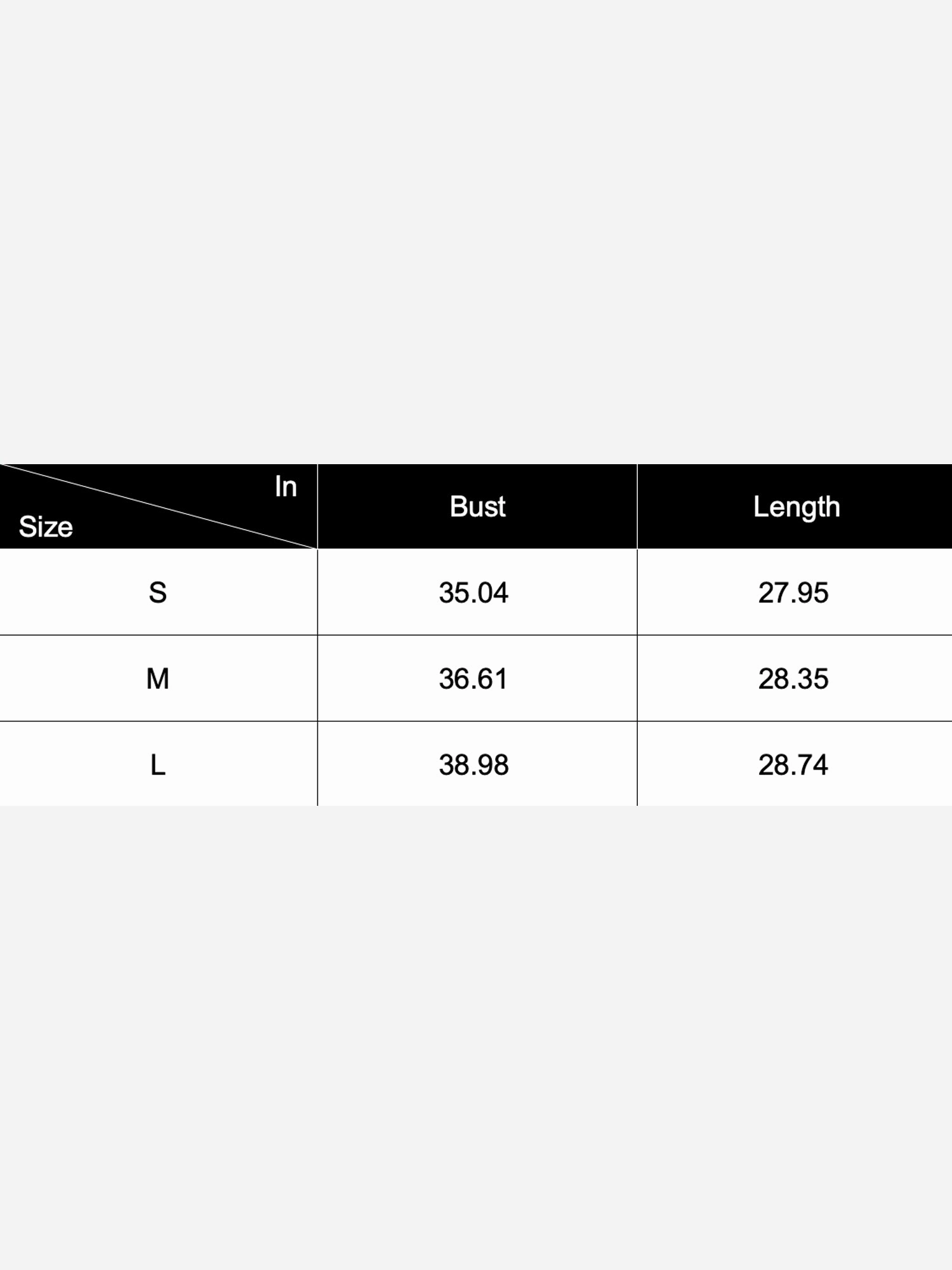Screen dimensions: 952x1270
Task: Click the Length column header
Action: [x=797, y=507]
